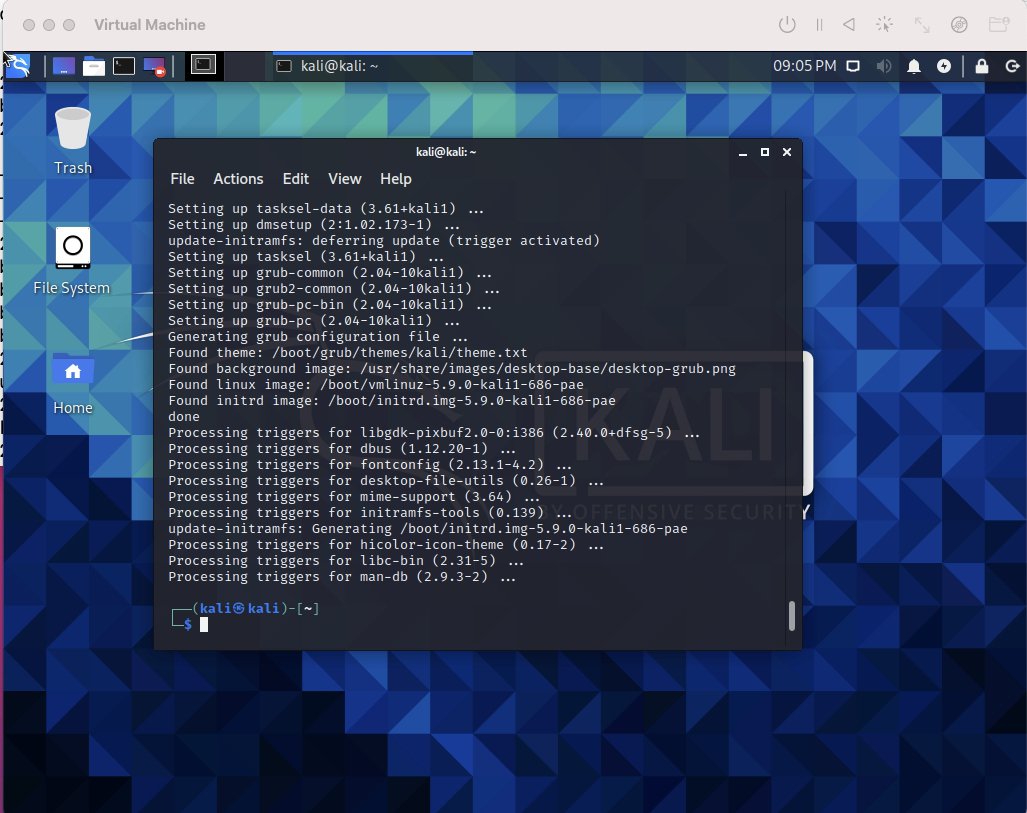Viewport: 1027px width, 813px height.
Task: Select the workspace switcher thumbnail
Action: [204, 65]
